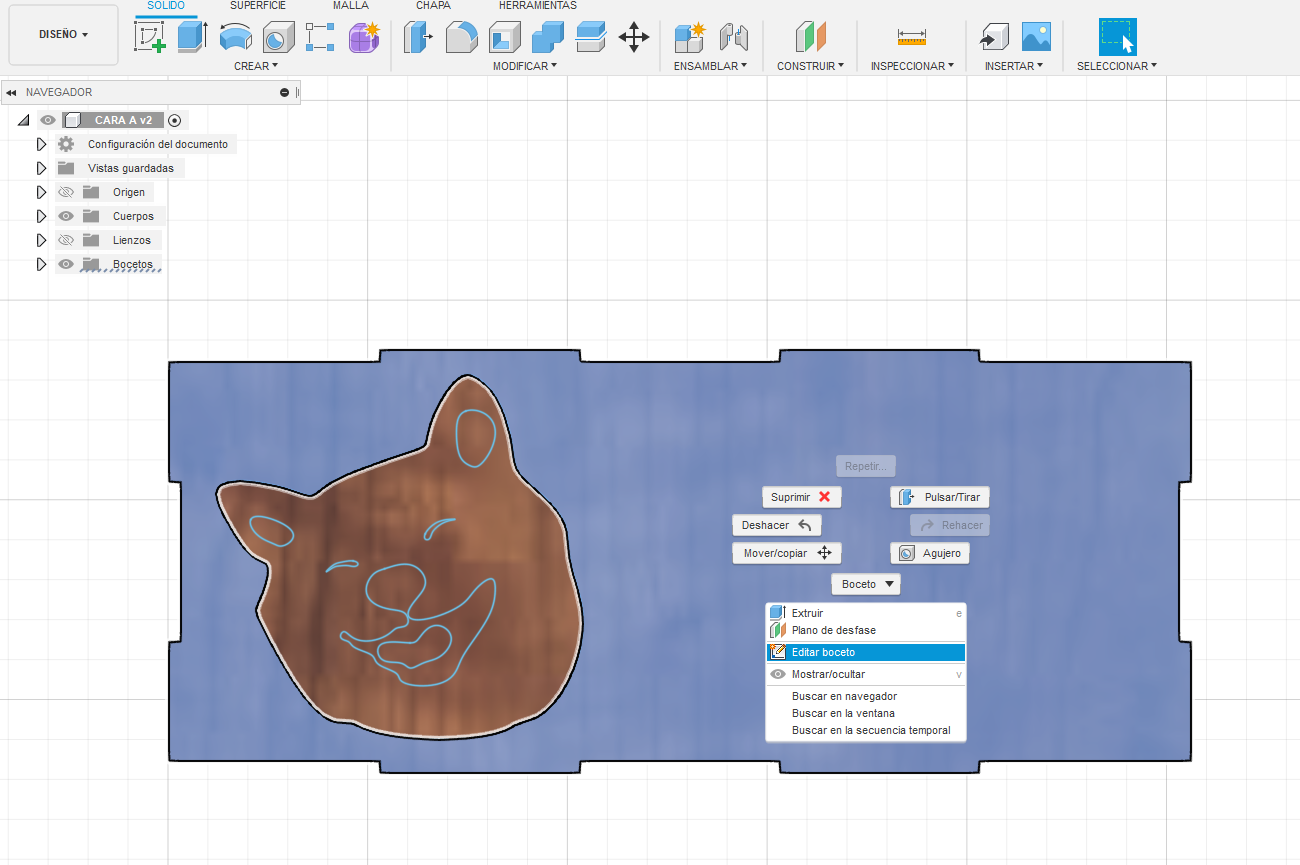Start a new sketch with Create Sketch icon
This screenshot has width=1300, height=865.
[151, 37]
